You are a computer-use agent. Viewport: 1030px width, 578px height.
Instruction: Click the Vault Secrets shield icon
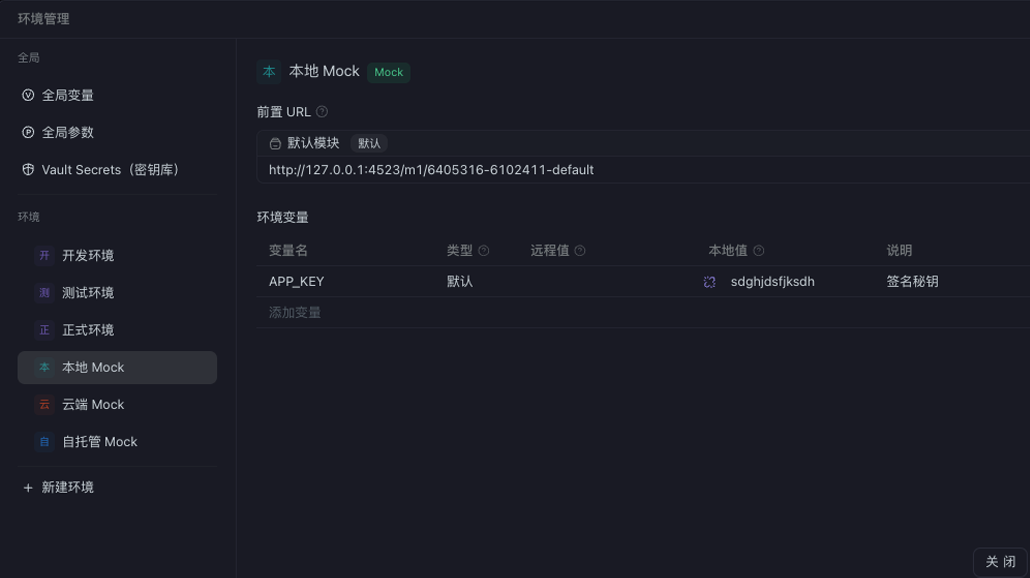(28, 169)
